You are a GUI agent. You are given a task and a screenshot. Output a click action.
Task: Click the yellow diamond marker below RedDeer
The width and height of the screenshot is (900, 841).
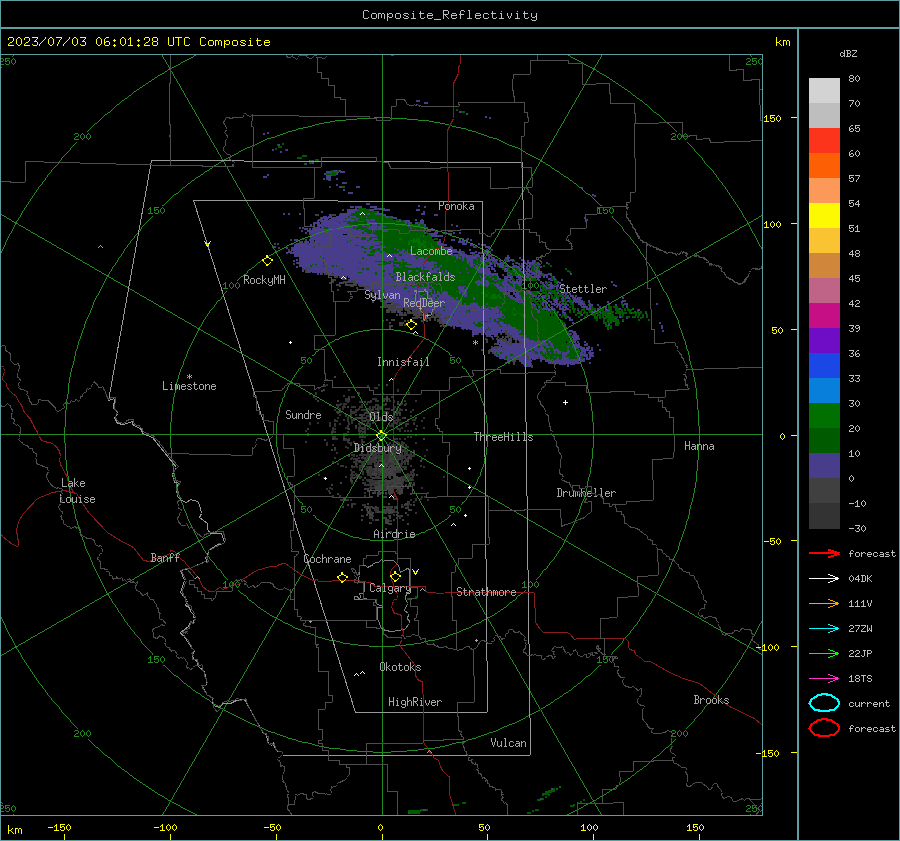click(412, 325)
